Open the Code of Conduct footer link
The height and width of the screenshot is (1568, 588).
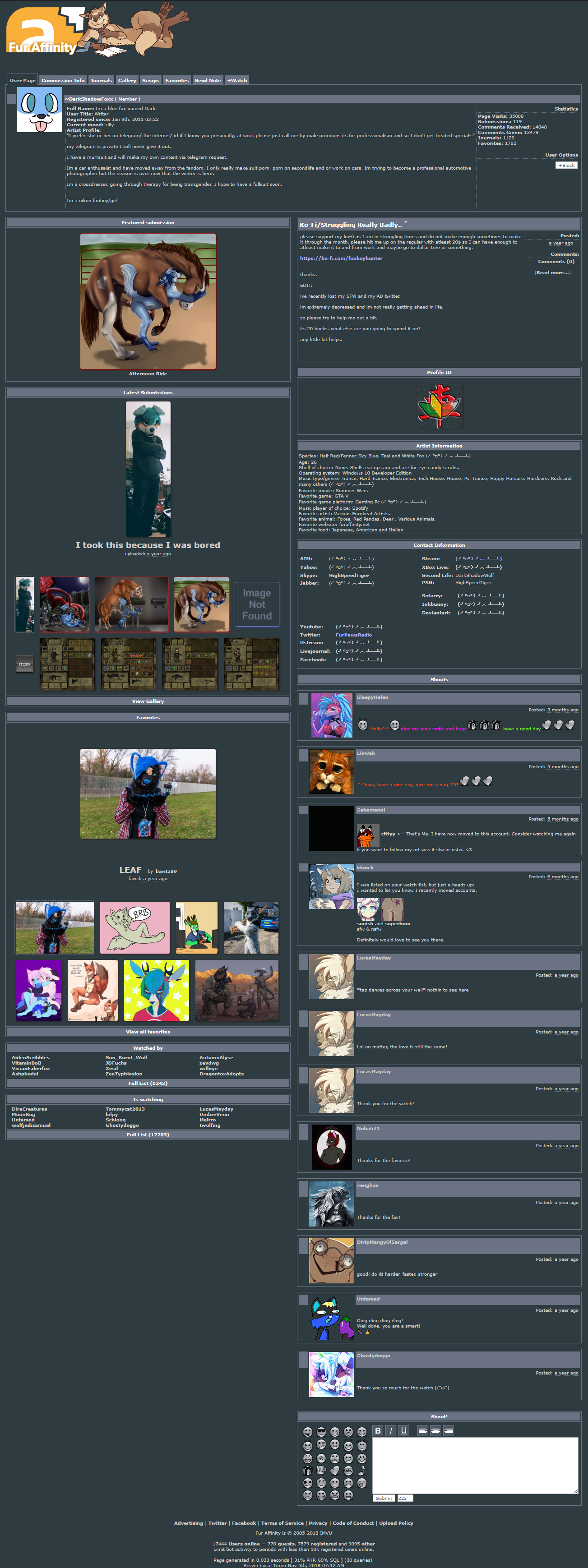353,1523
